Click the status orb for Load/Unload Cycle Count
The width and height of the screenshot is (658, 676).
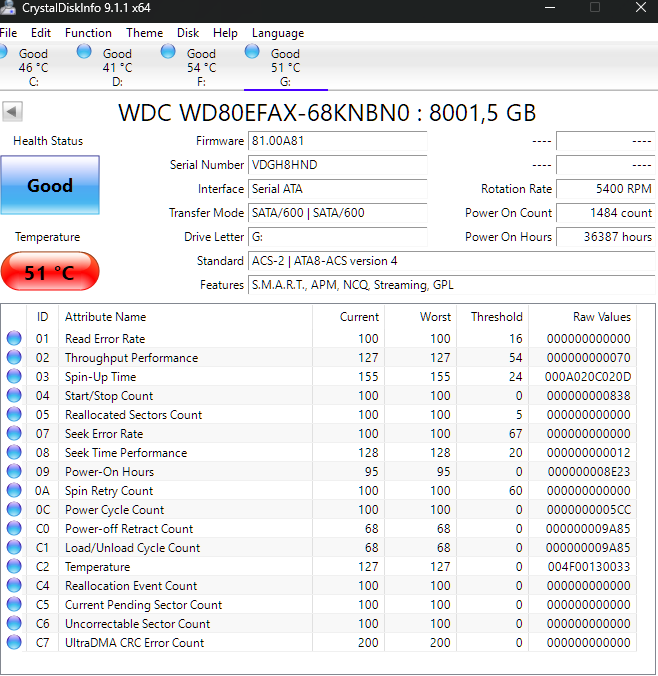14,547
